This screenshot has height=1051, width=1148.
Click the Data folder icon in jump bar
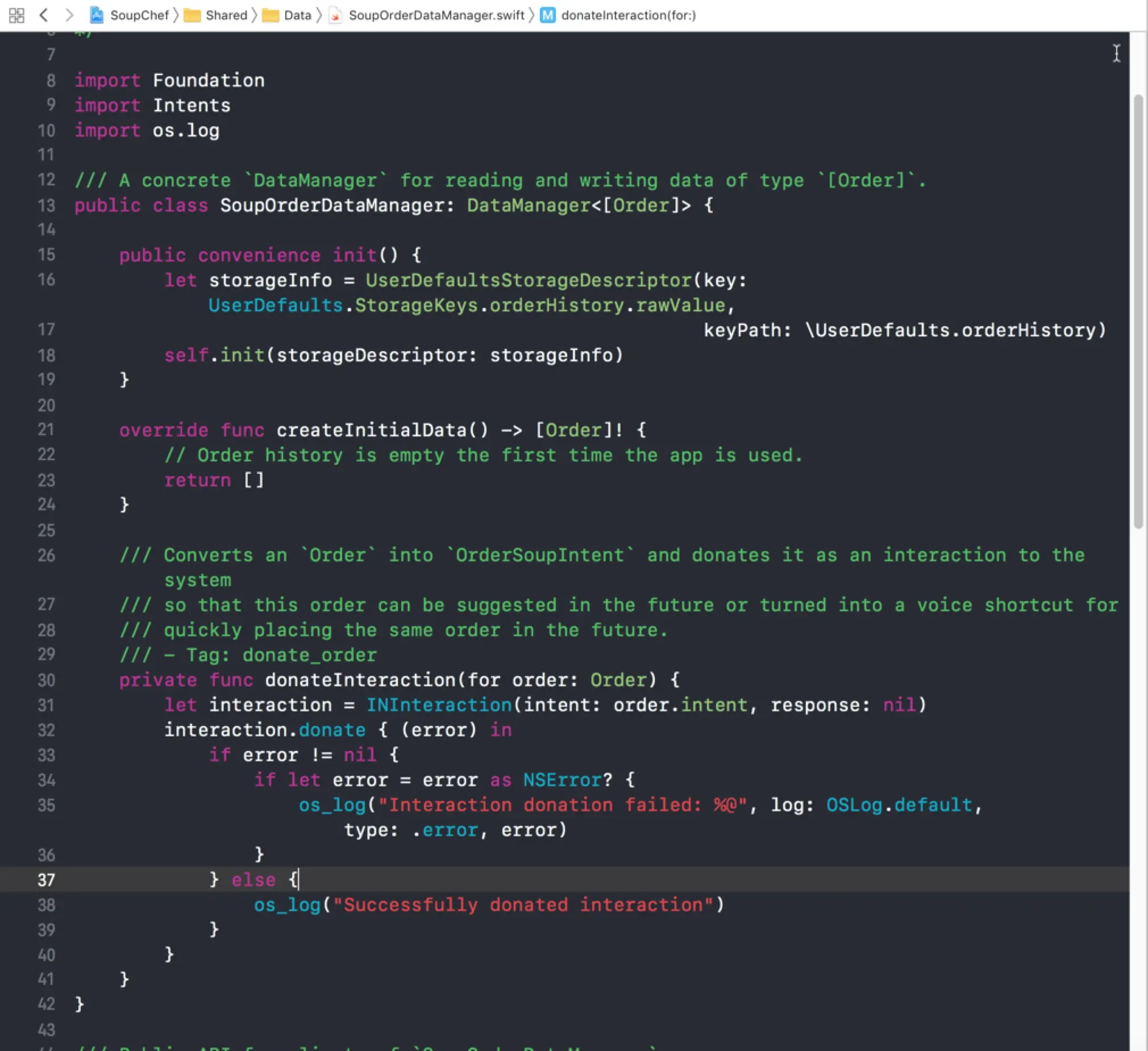tap(271, 15)
